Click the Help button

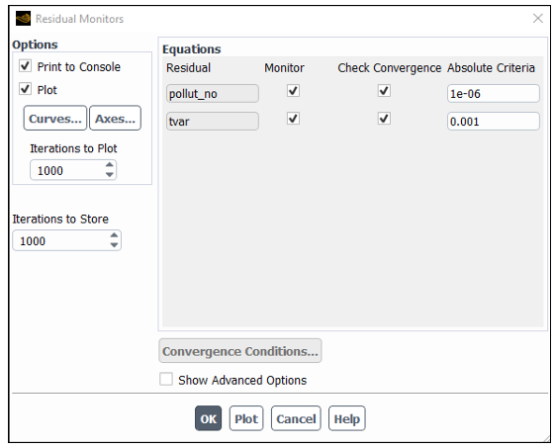point(347,418)
